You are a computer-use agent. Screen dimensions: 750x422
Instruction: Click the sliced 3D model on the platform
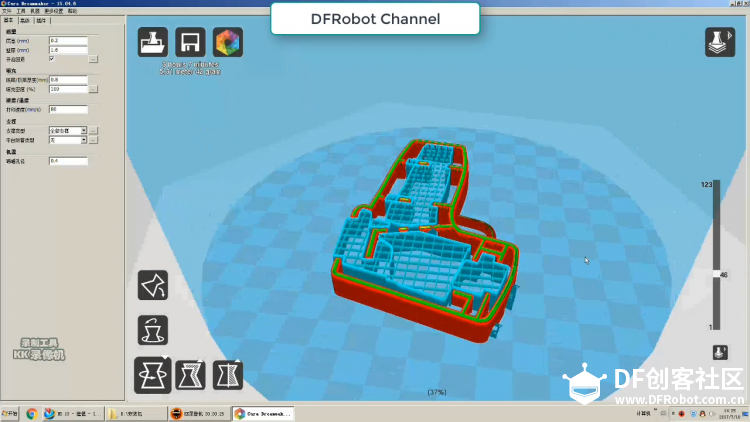coord(423,239)
